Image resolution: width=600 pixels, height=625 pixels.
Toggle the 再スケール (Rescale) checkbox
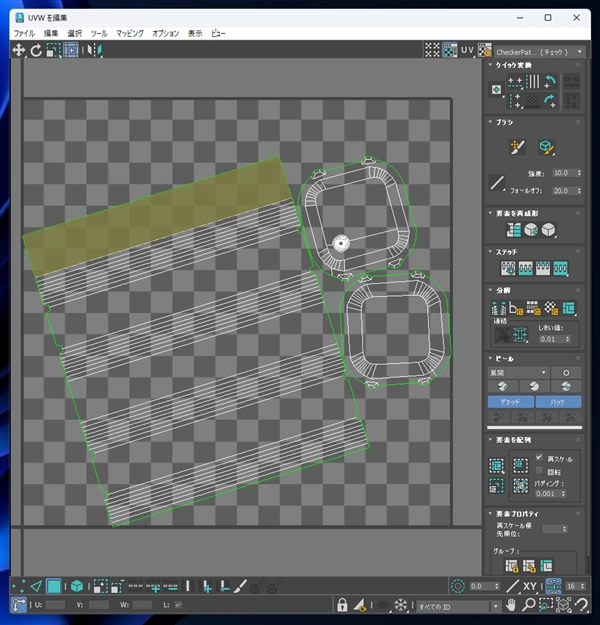540,458
